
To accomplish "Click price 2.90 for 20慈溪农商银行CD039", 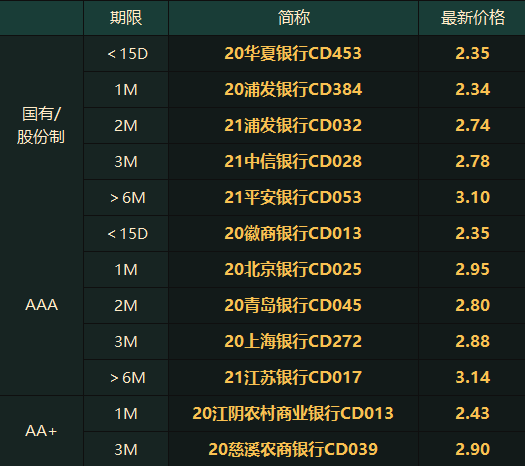I will (x=472, y=449).
